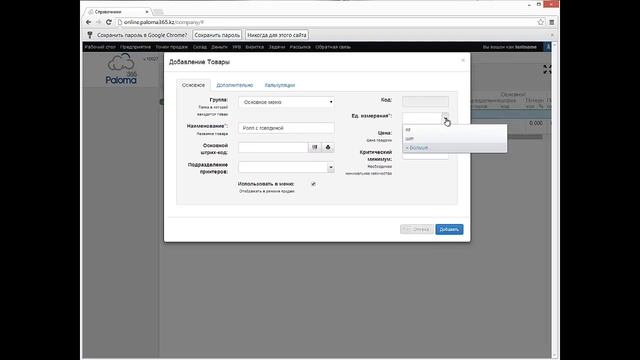Select the highlighted third unit option
This screenshot has width=640, height=360.
point(455,148)
